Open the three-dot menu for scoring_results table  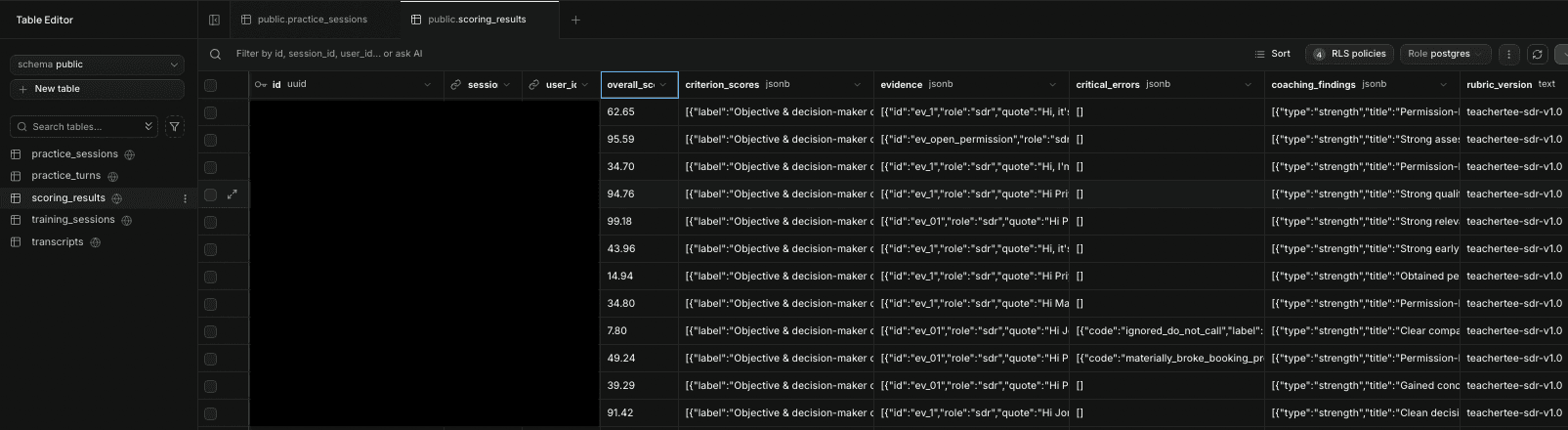pos(185,198)
